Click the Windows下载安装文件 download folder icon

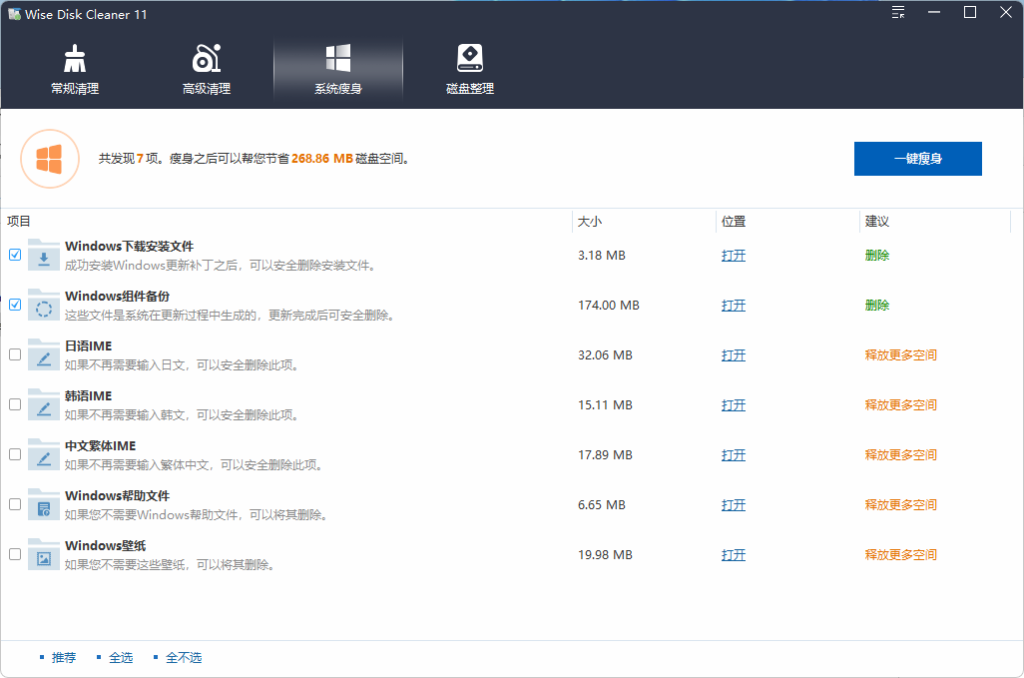coord(44,255)
